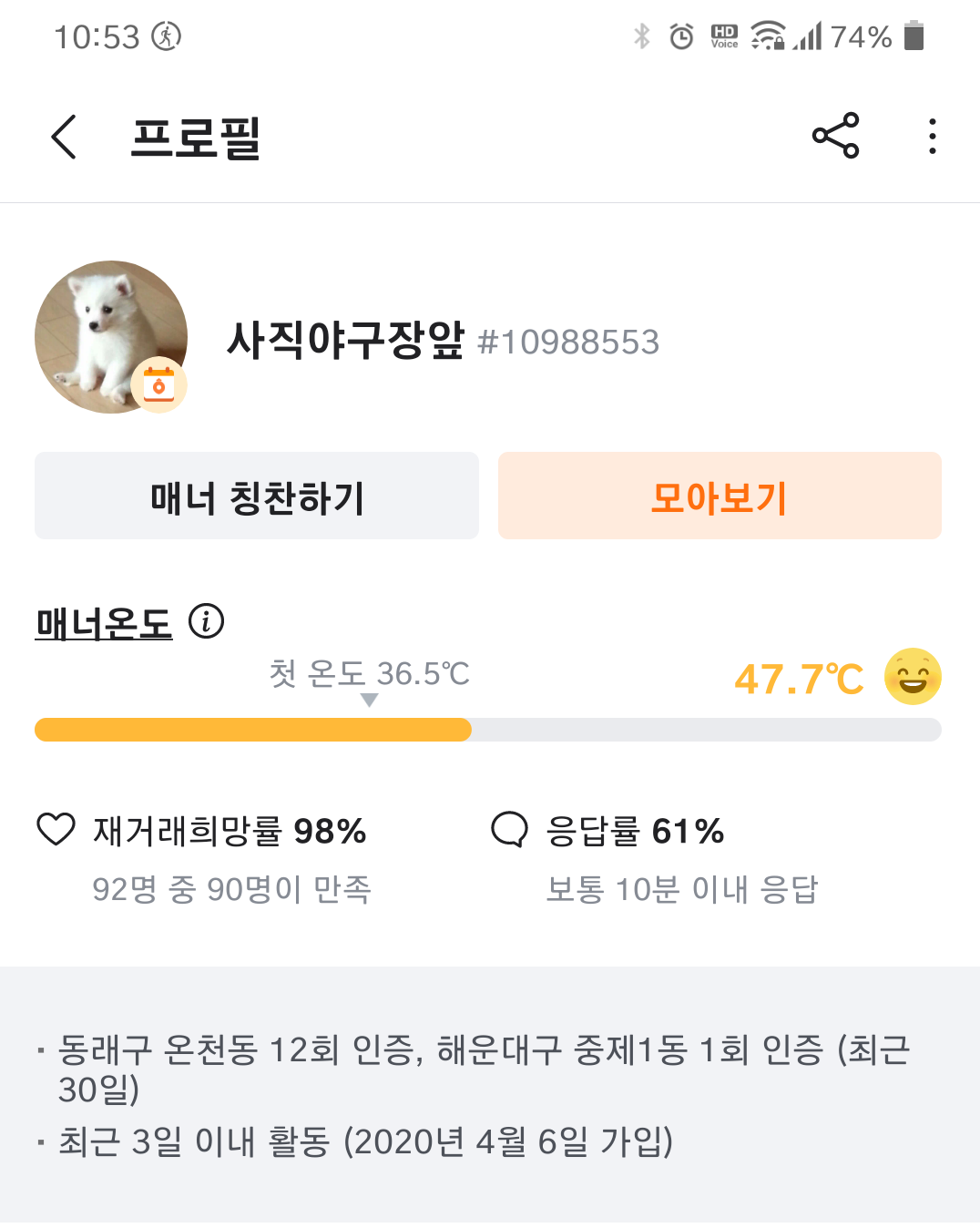Image resolution: width=980 pixels, height=1228 pixels.
Task: Tap the 매너온도 underlined link
Action: coord(104,624)
